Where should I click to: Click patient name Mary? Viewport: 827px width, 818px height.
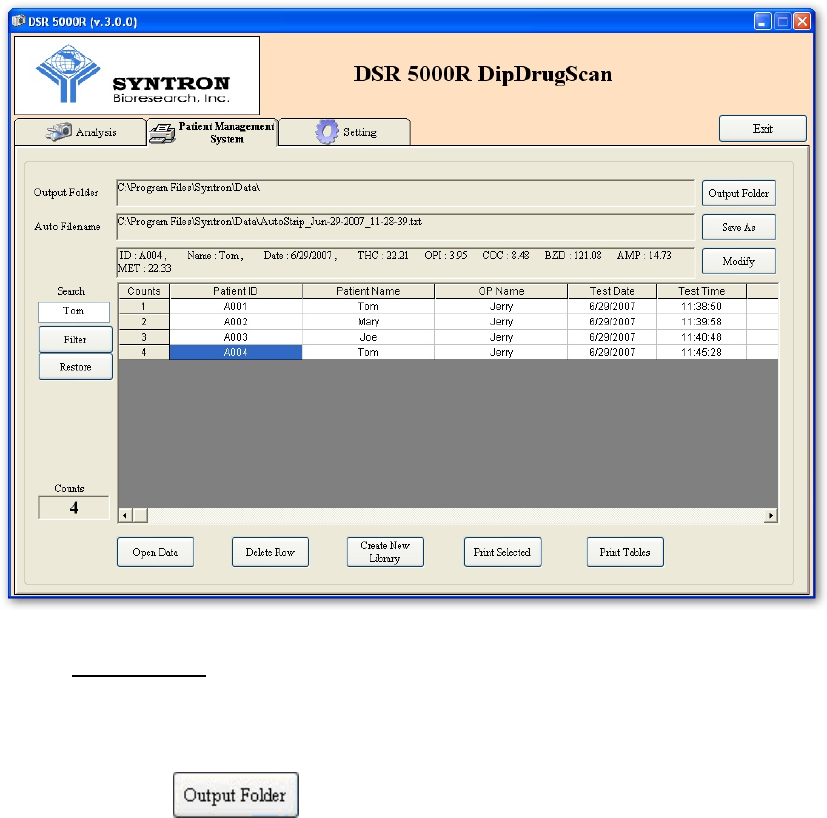368,322
